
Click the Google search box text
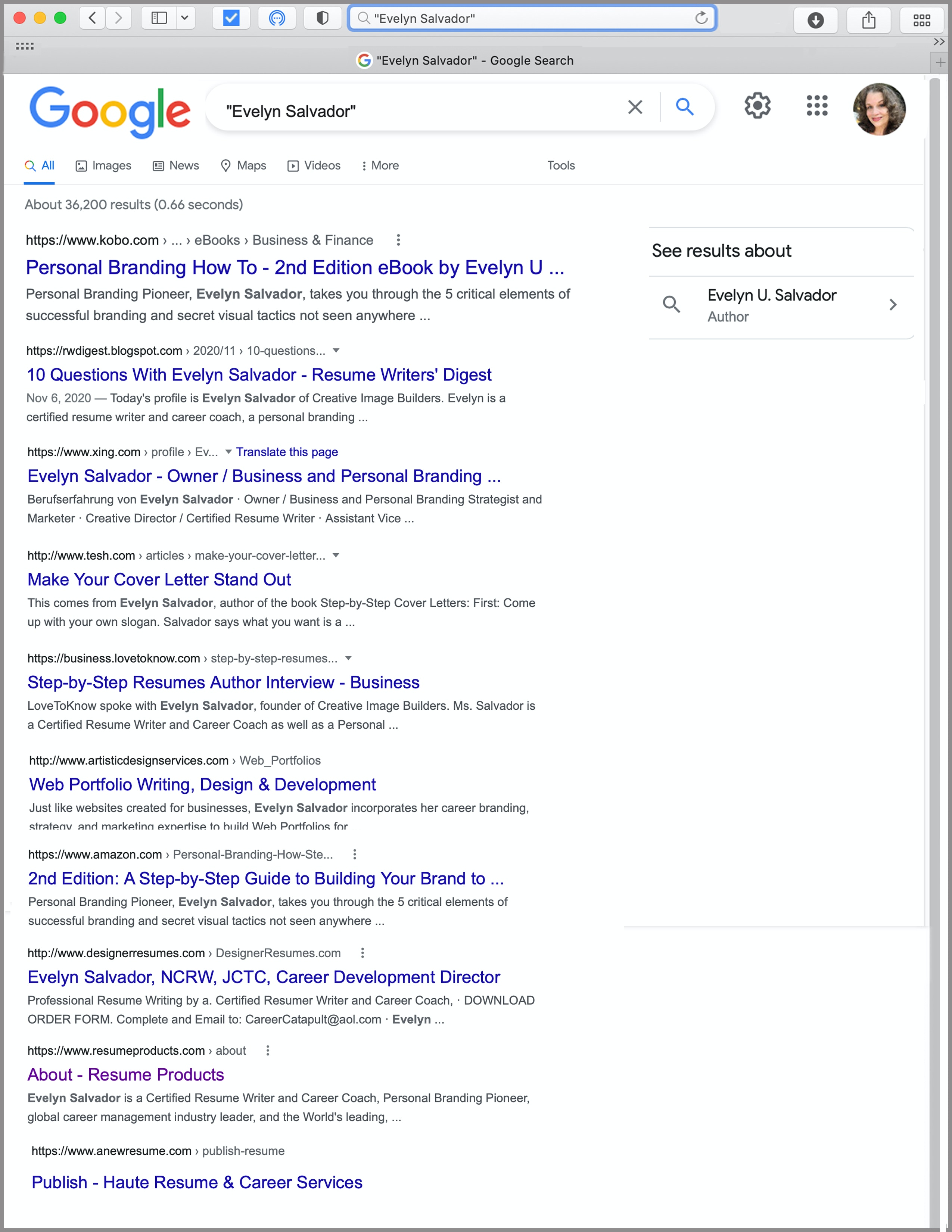point(291,111)
